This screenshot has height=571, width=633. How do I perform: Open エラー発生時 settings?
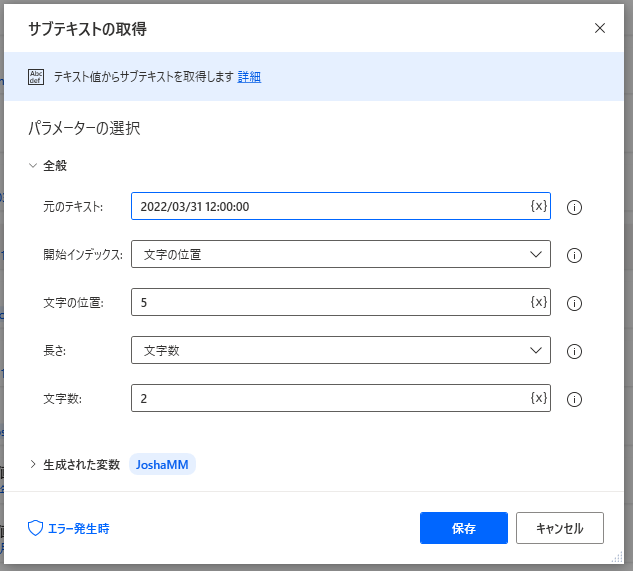pyautogui.click(x=69, y=528)
